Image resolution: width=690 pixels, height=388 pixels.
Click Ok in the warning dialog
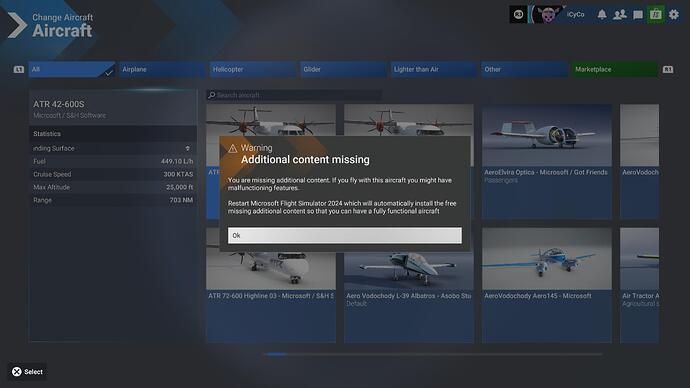(x=345, y=235)
